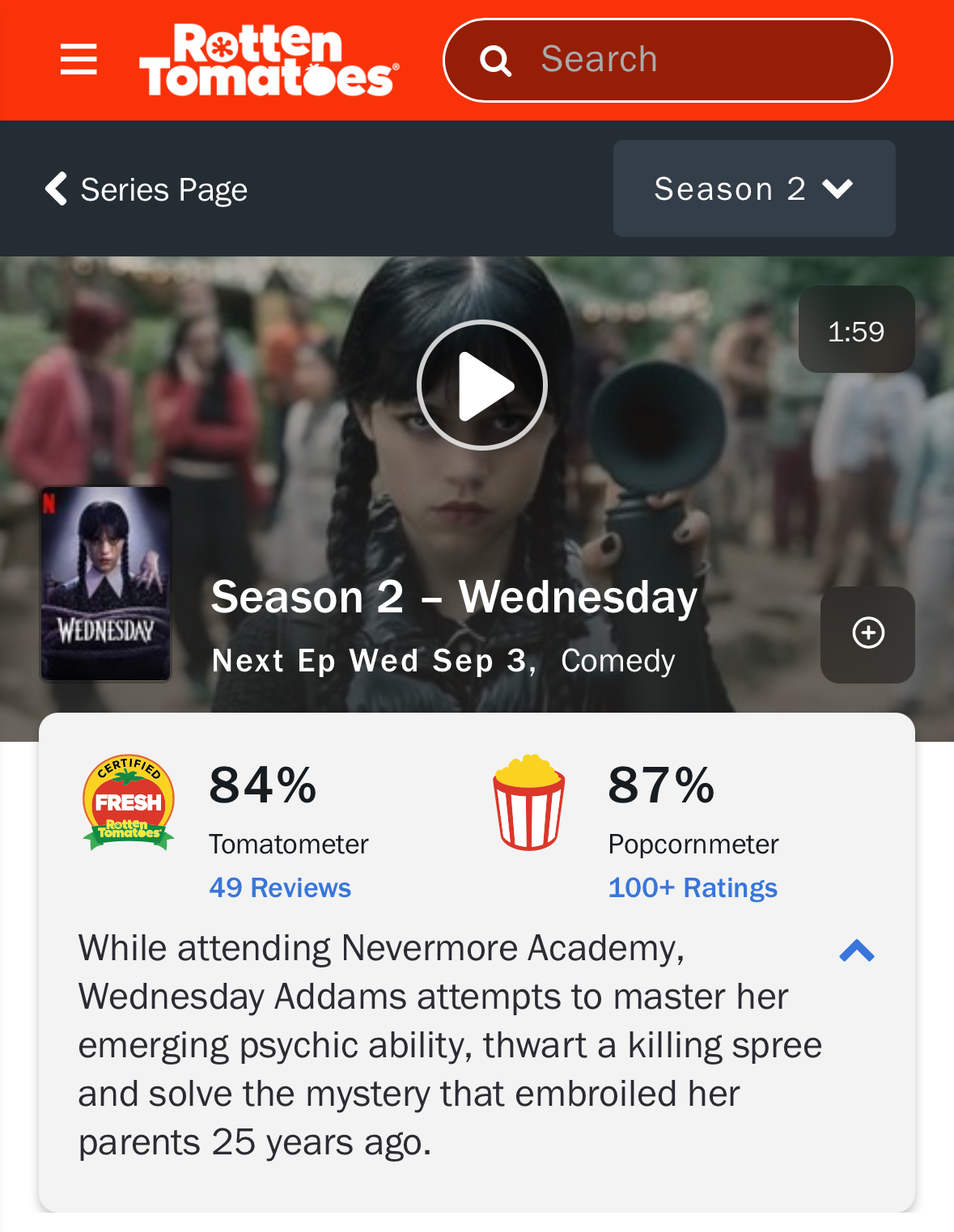Click the search magnifier icon
Viewport: 954px width, 1232px height.
tap(496, 61)
